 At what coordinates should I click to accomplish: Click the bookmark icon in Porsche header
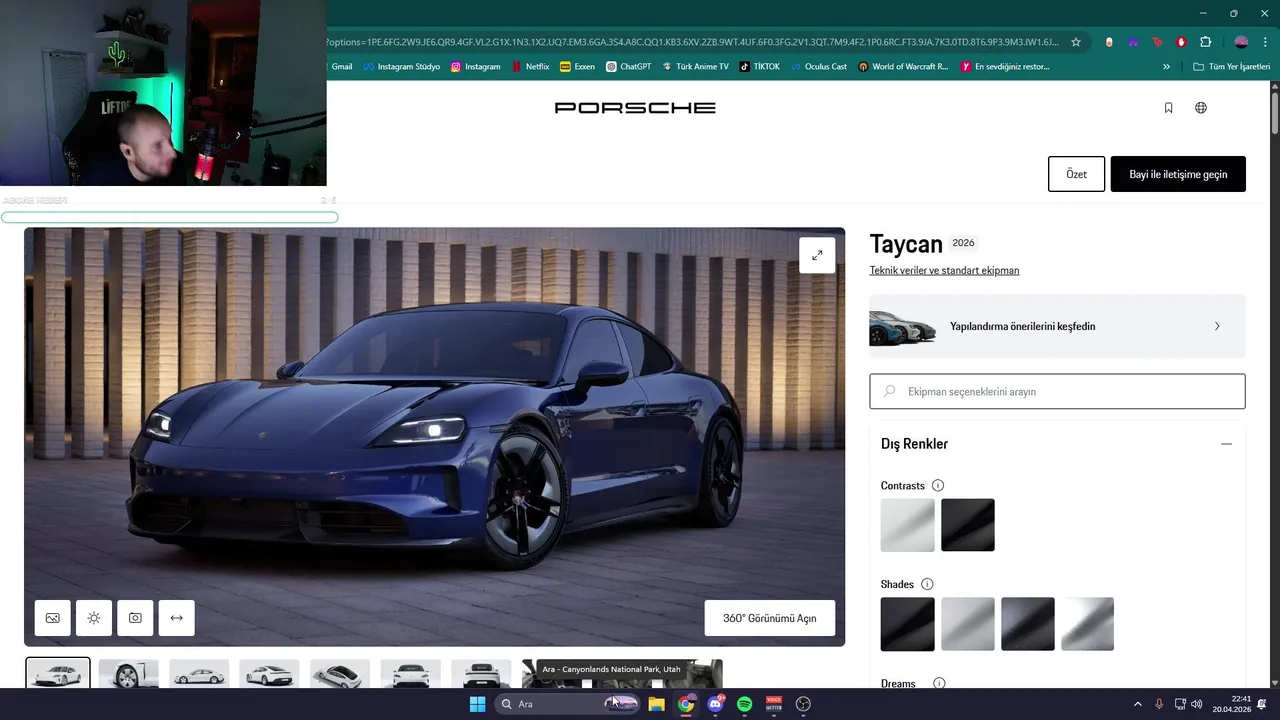coord(1168,108)
